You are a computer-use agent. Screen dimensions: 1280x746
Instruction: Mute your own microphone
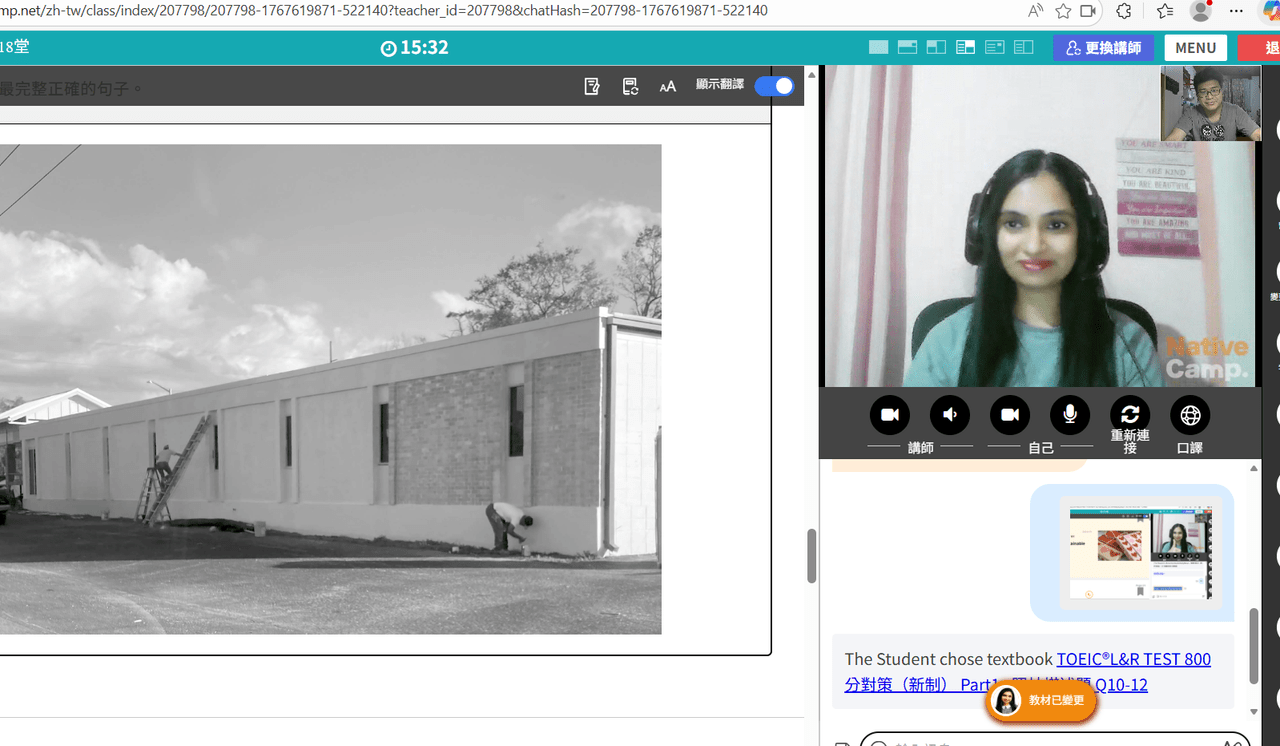[1070, 415]
